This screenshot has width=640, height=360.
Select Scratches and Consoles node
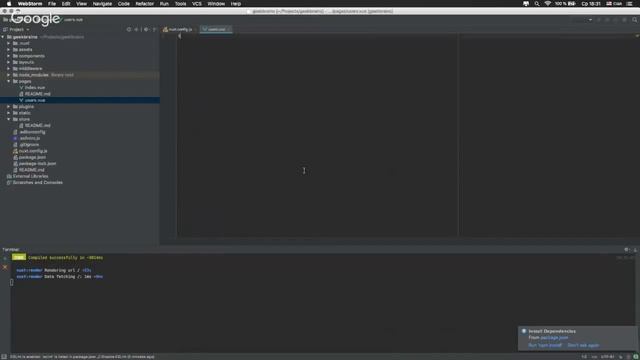38,182
